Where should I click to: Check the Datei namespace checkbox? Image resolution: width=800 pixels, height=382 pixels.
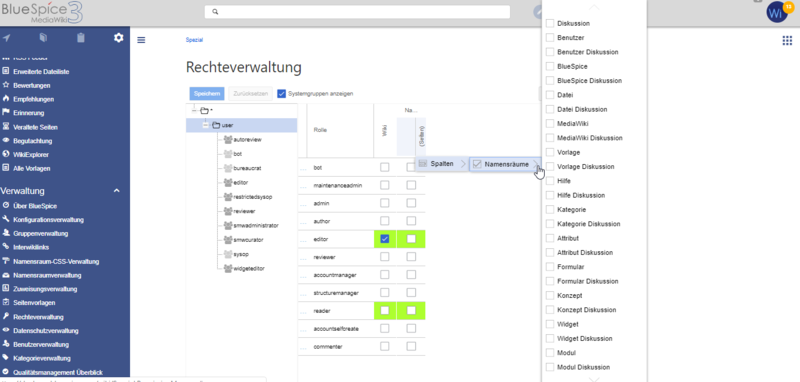click(x=550, y=95)
